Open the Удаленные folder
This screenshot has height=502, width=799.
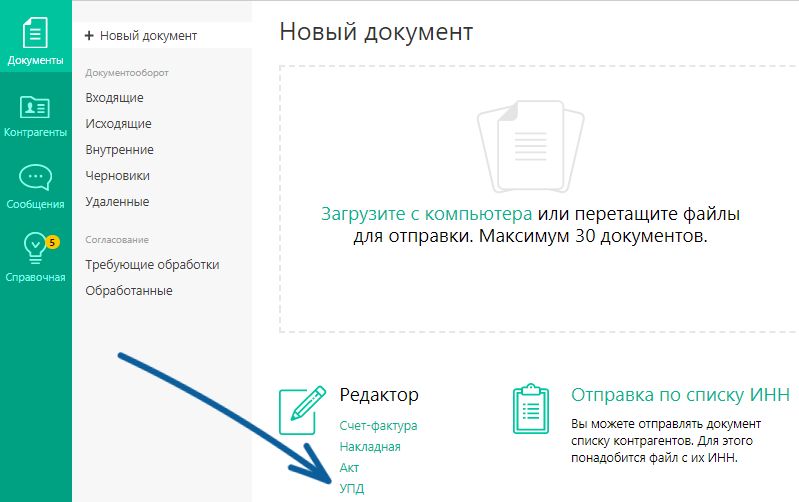point(117,201)
